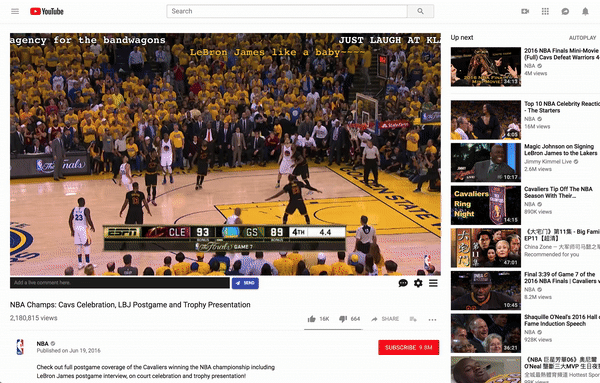Open the notifications bell
Image resolution: width=600 pixels, height=383 pixels.
point(585,11)
